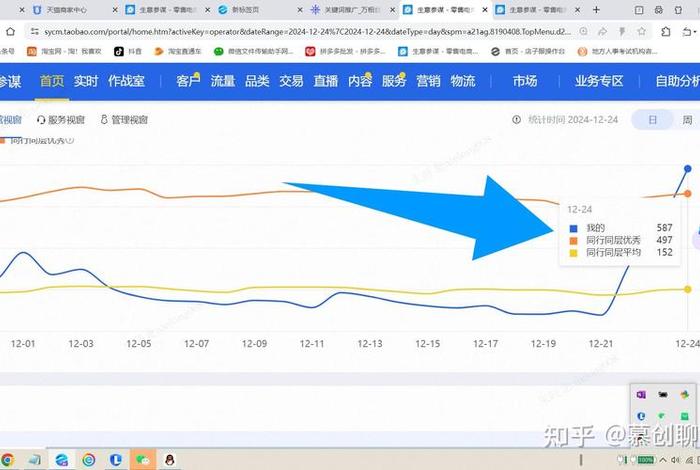Close the 关键词推广 tab

(x=392, y=9)
